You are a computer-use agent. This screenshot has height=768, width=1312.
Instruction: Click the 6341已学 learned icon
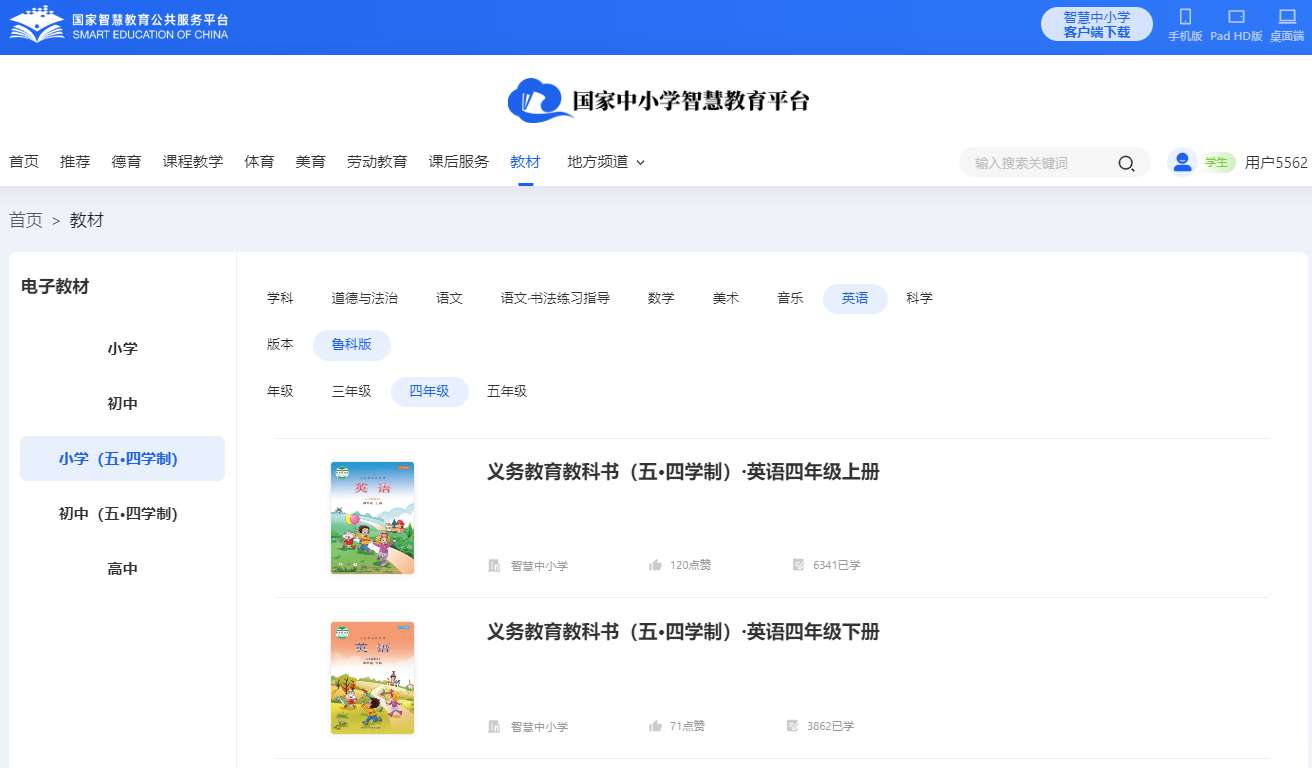tap(798, 565)
